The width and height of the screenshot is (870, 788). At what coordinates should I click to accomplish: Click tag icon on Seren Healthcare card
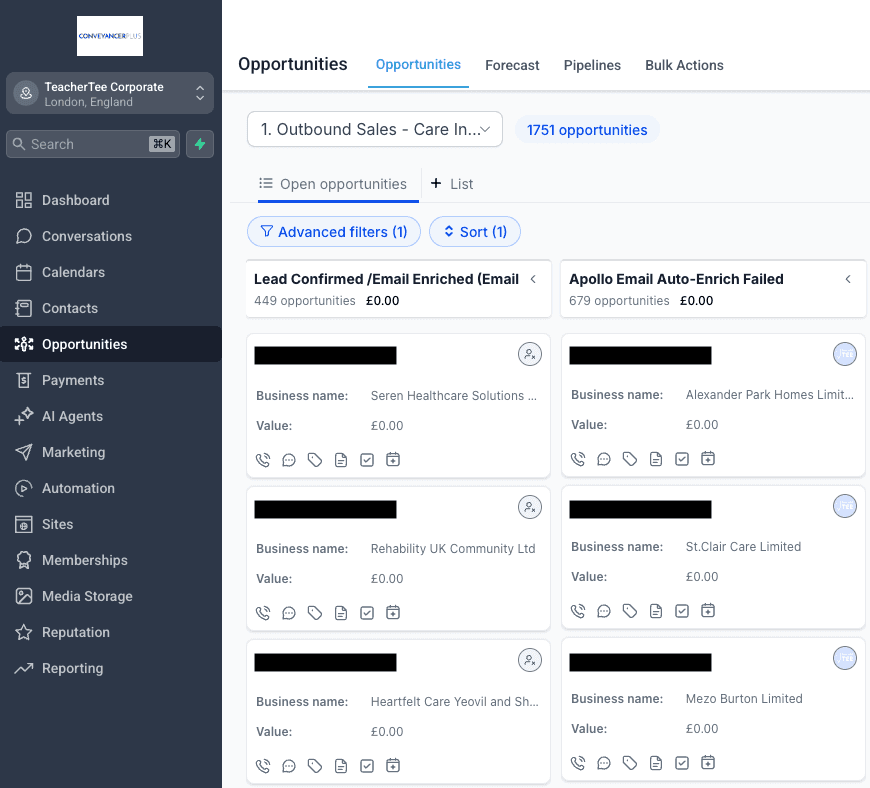[315, 460]
